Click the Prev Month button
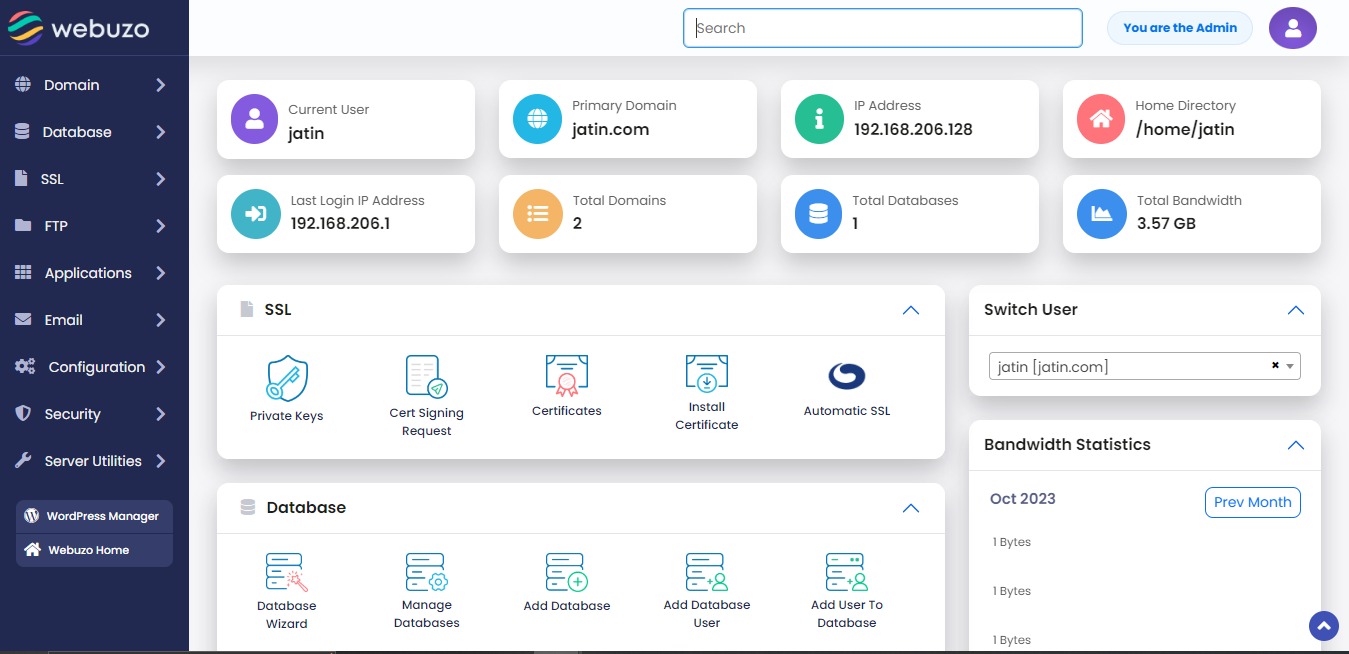The height and width of the screenshot is (654, 1349). point(1252,502)
